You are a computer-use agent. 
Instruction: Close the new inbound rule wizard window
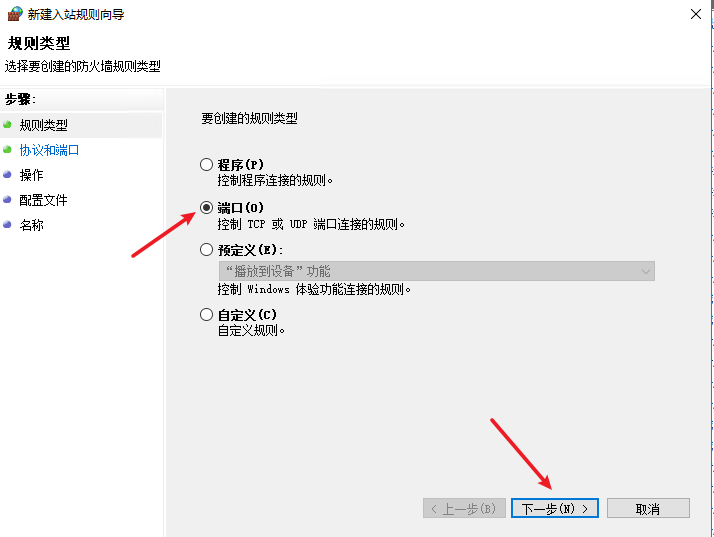point(695,14)
